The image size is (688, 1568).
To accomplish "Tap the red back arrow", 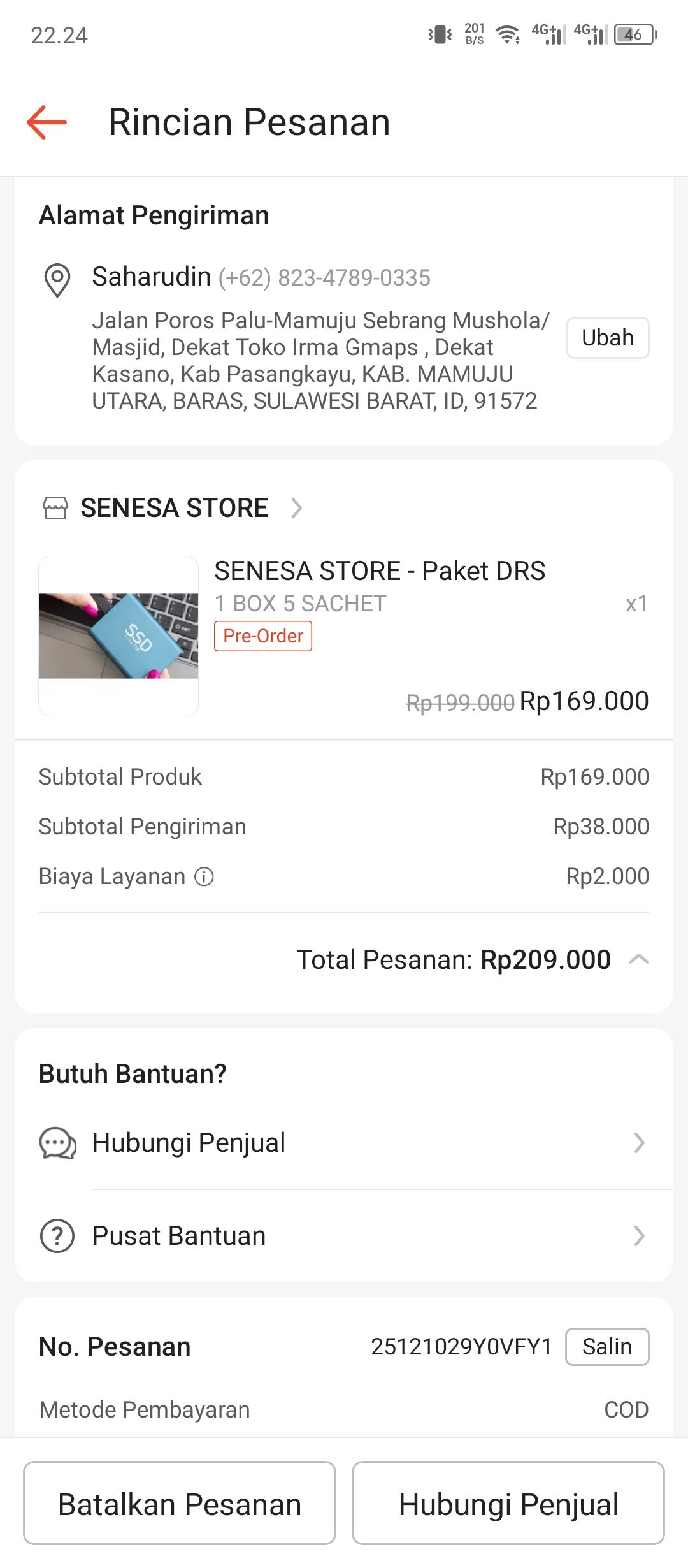I will click(x=47, y=122).
